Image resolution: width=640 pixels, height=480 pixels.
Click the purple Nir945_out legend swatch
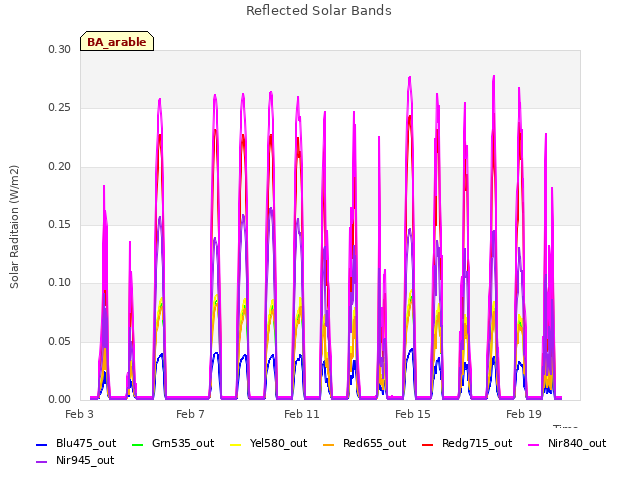(42, 462)
